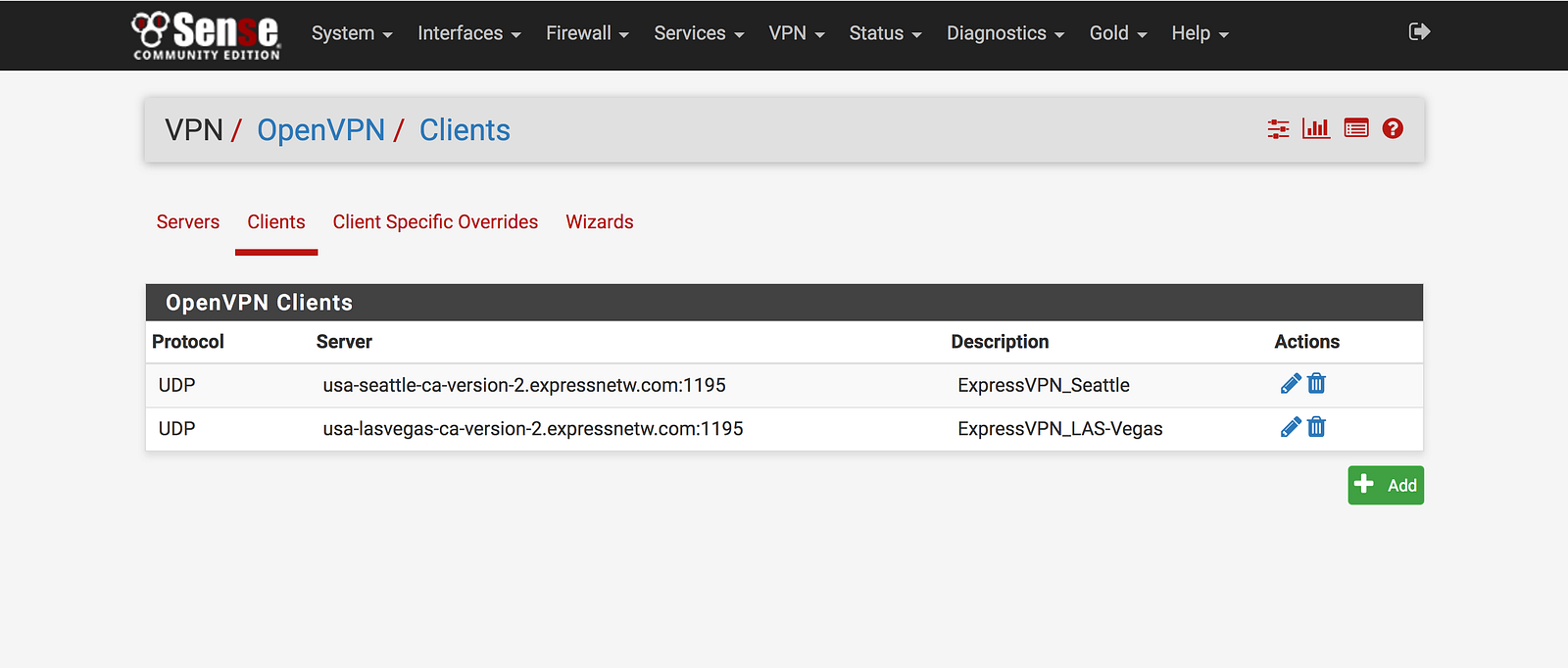Click the Server column header

click(x=344, y=342)
